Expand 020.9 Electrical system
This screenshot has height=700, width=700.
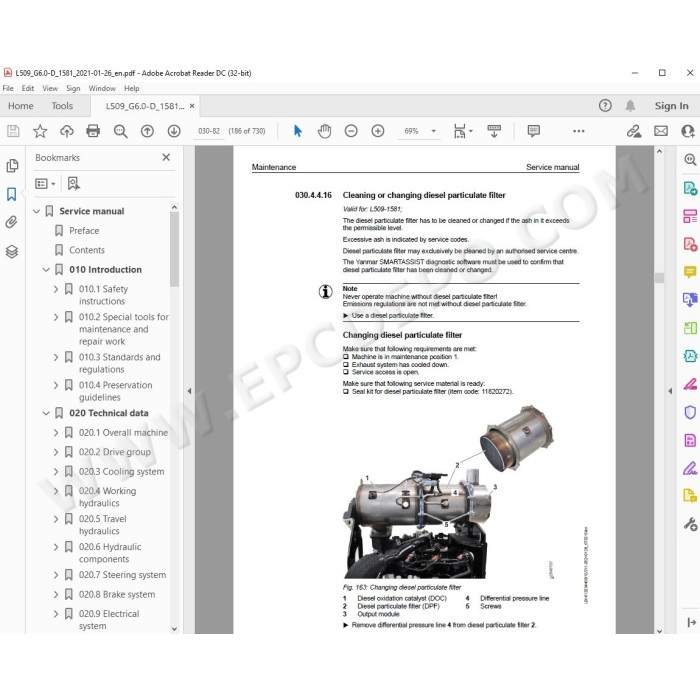56,614
